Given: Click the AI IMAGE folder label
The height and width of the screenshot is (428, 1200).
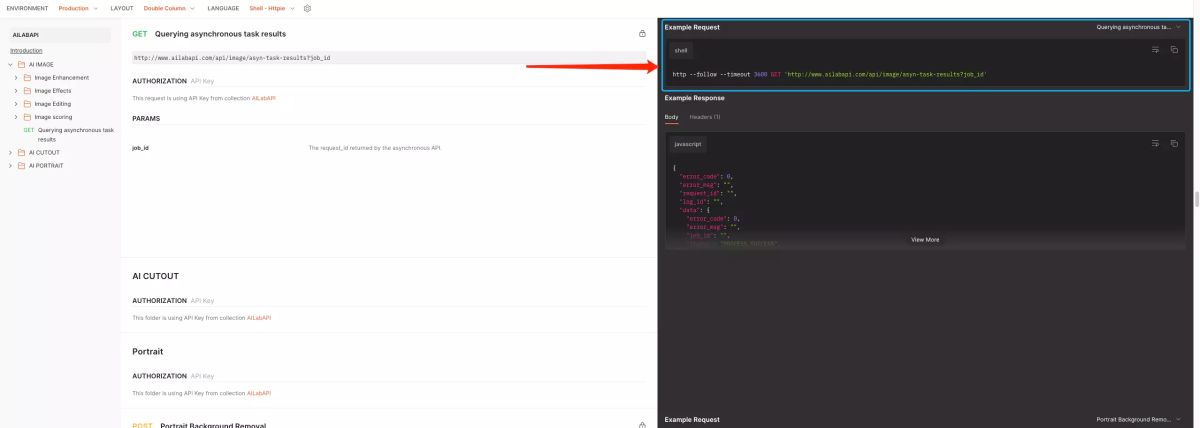Looking at the screenshot, I should [41, 64].
